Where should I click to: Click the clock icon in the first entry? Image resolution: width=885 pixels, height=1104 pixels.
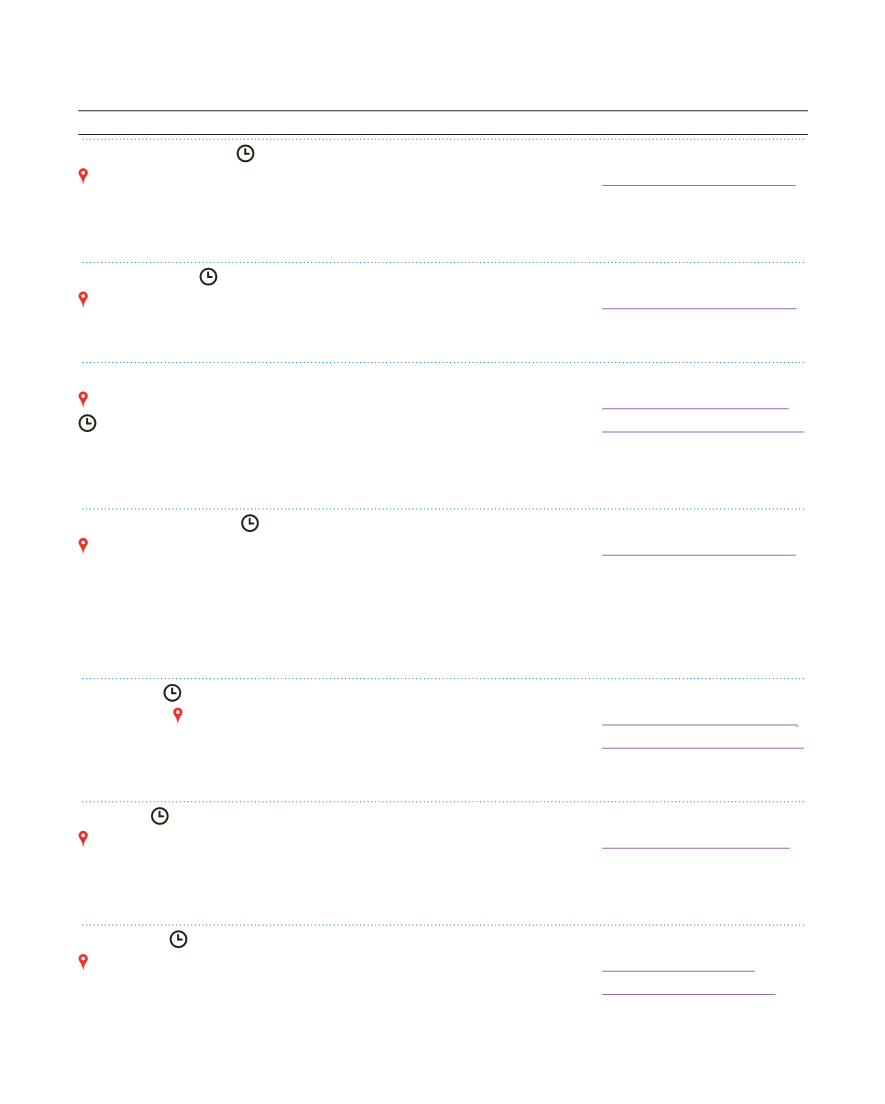click(x=245, y=153)
